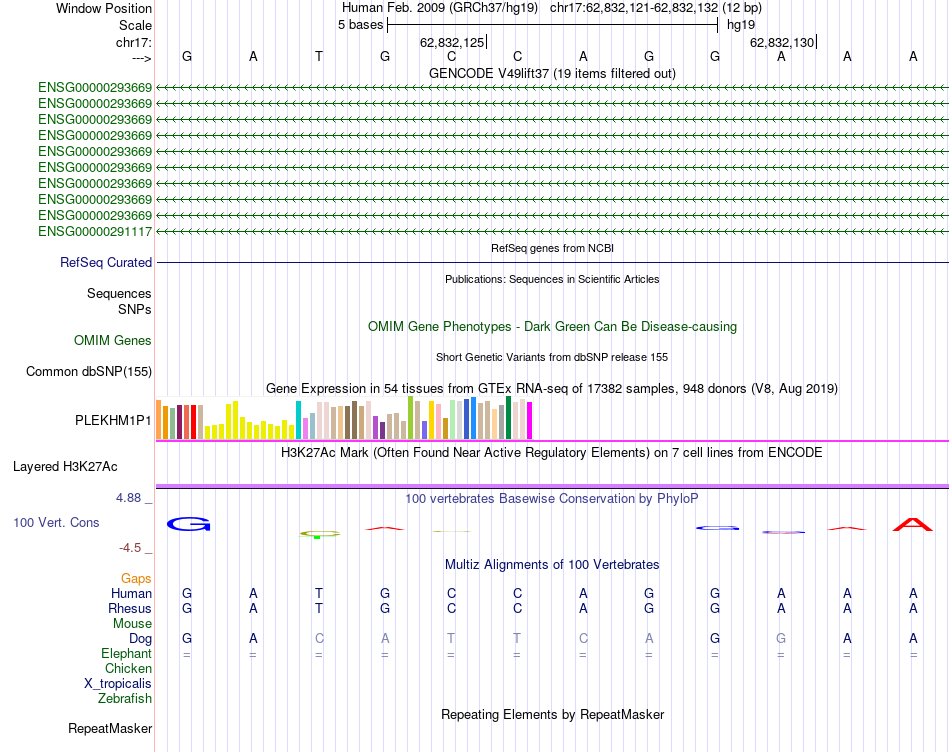Click the RefSeq Curated blue intron line
This screenshot has height=752, width=950.
(x=552, y=262)
